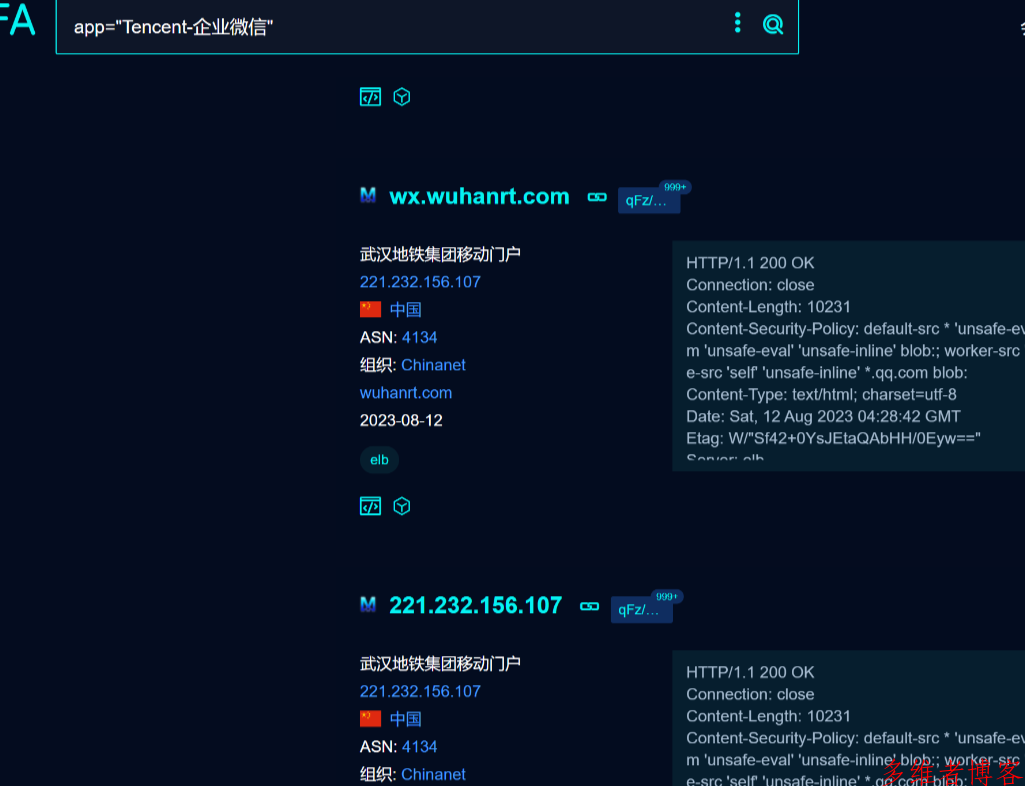Click Connection: close in the wx.wuhanrt.com response
The width and height of the screenshot is (1025, 786).
point(750,285)
